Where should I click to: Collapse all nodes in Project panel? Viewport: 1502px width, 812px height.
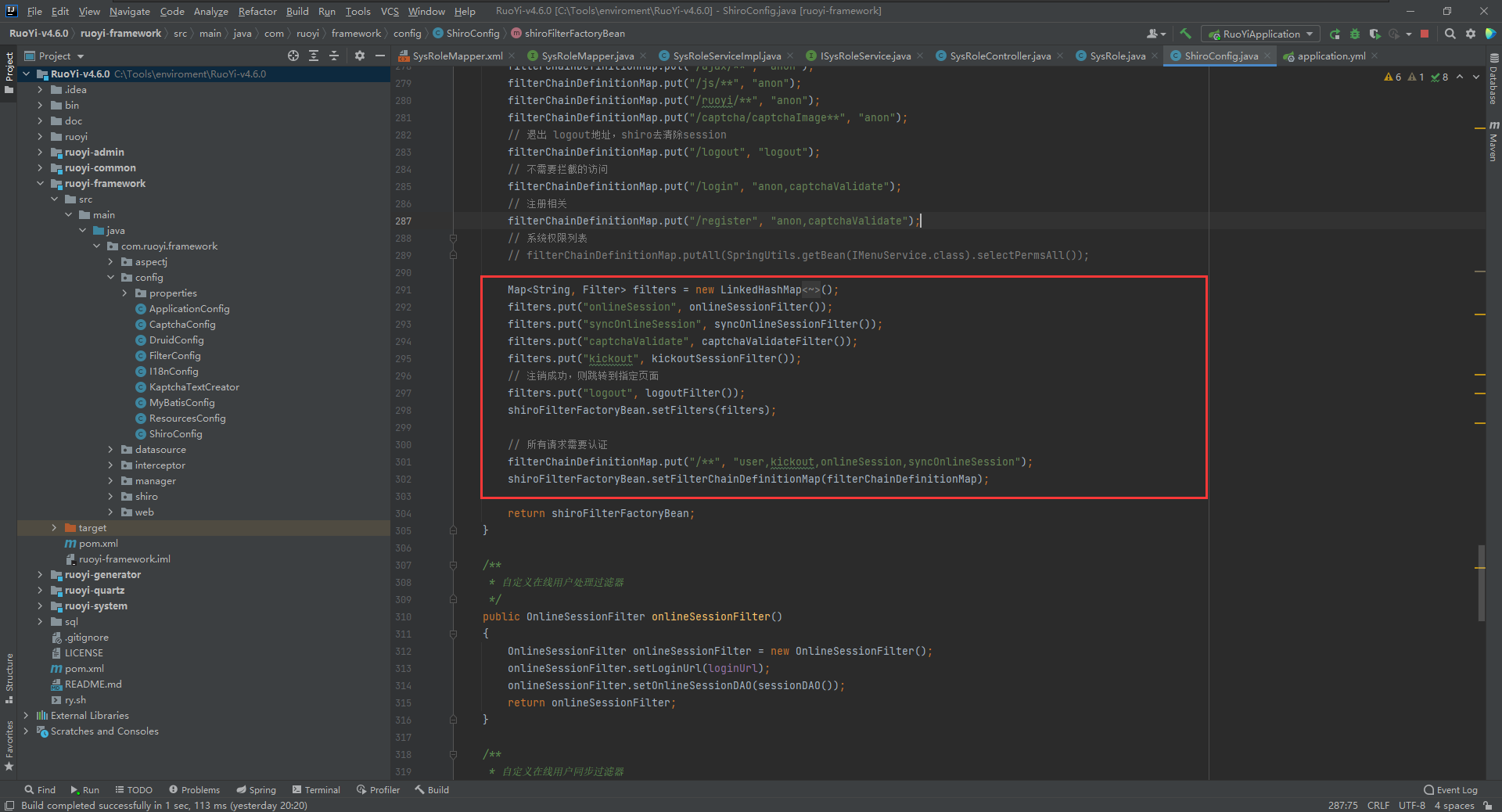pyautogui.click(x=334, y=56)
